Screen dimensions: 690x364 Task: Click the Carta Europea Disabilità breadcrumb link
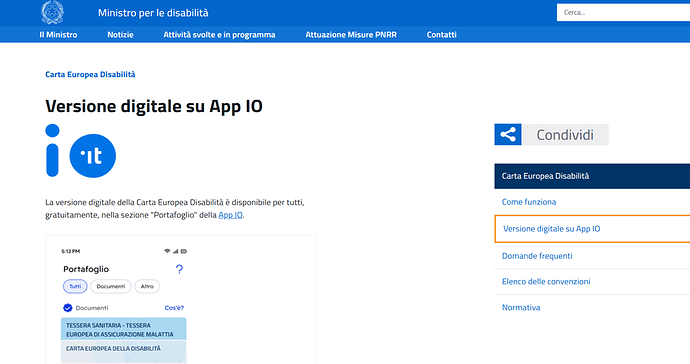click(90, 74)
